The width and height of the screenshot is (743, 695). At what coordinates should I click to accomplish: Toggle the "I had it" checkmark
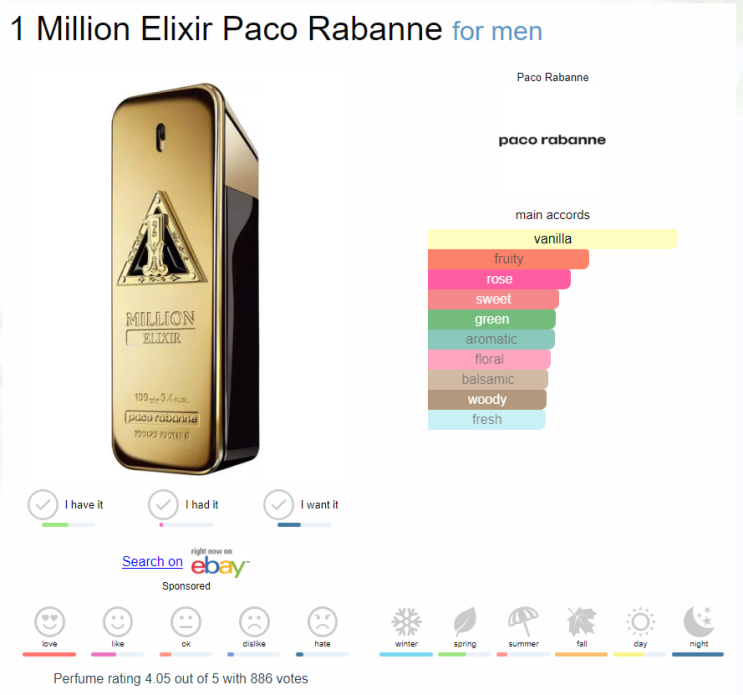coord(164,505)
